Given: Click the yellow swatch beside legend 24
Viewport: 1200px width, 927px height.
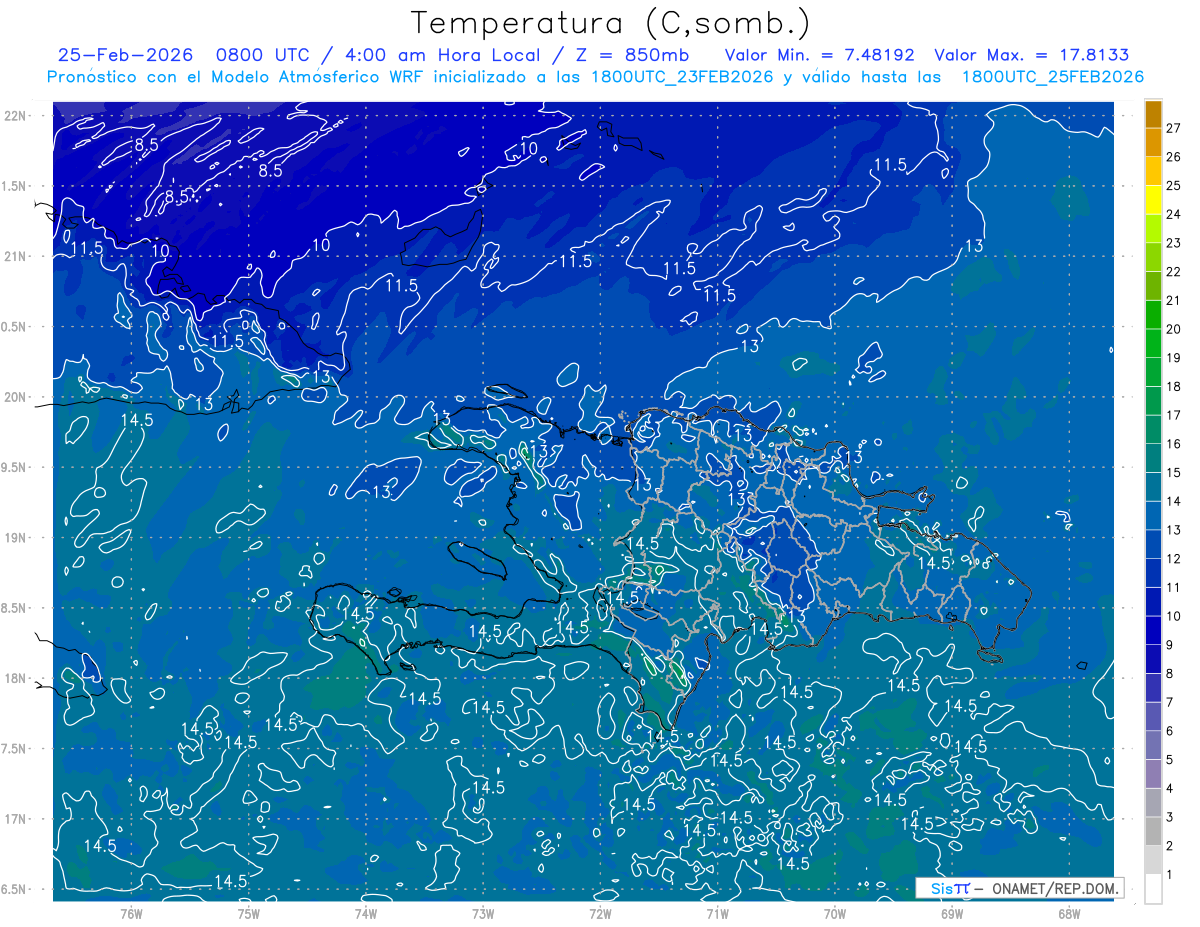Looking at the screenshot, I should pos(1153,200).
